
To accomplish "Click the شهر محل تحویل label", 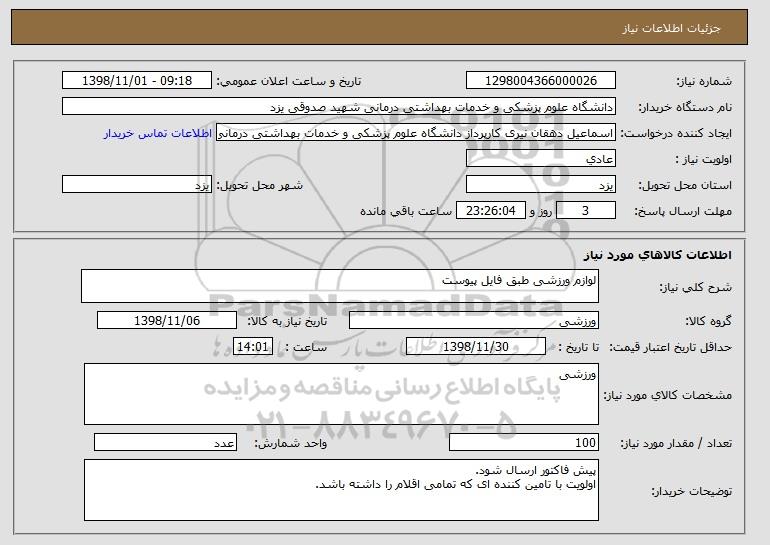I will coord(260,186).
